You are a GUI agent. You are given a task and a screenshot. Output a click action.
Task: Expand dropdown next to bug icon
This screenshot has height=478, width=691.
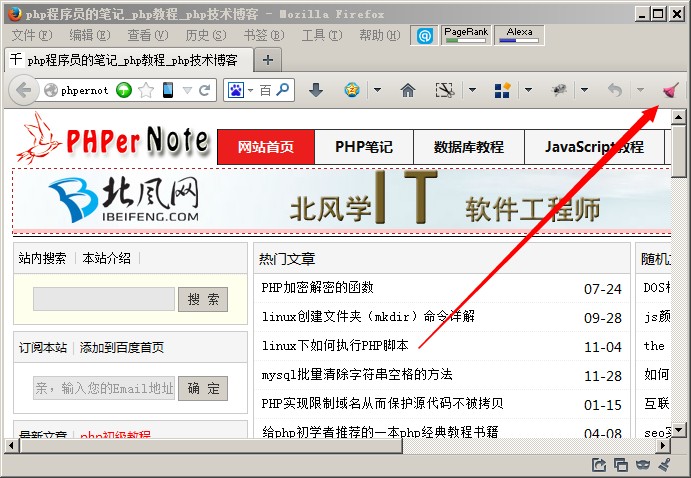point(584,90)
